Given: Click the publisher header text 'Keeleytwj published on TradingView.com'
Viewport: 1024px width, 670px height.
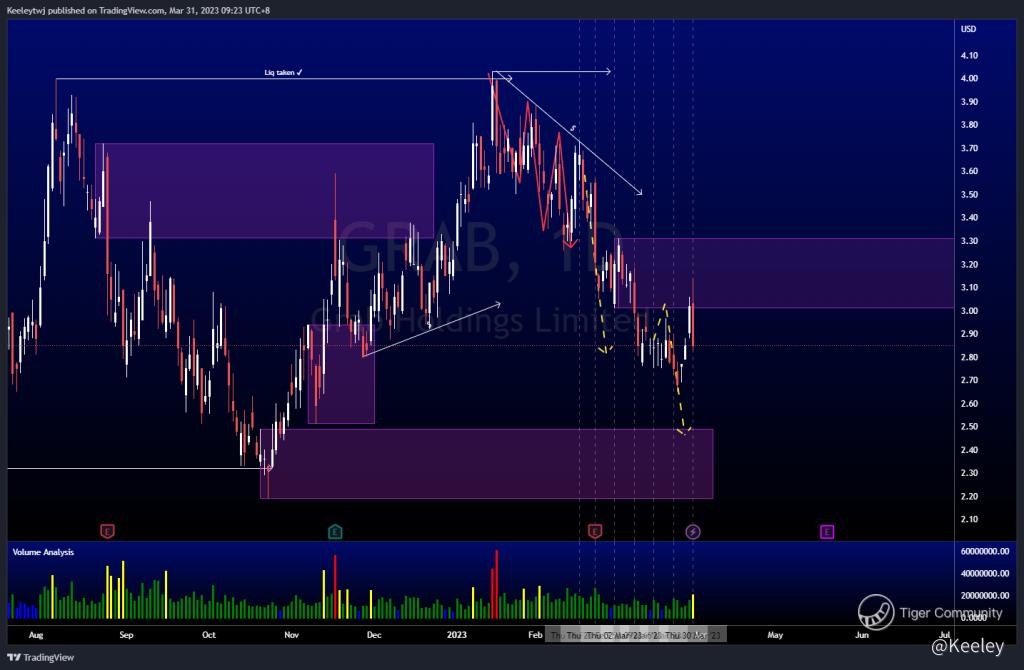Looking at the screenshot, I should 85,10.
